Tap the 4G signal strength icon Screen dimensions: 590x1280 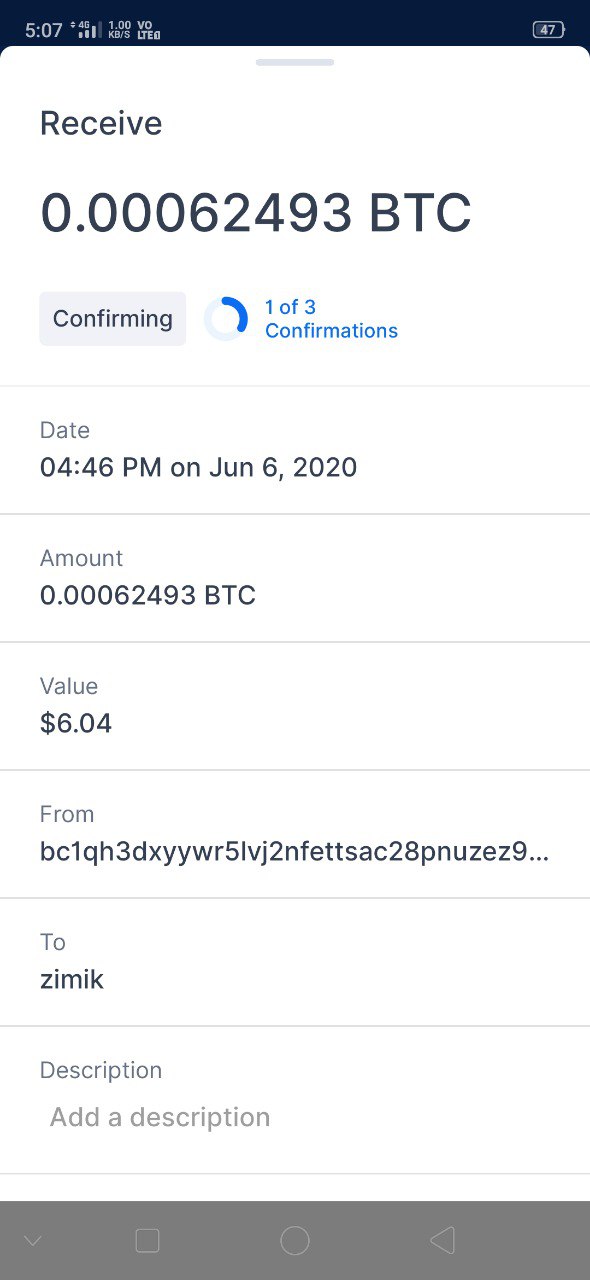(x=87, y=30)
